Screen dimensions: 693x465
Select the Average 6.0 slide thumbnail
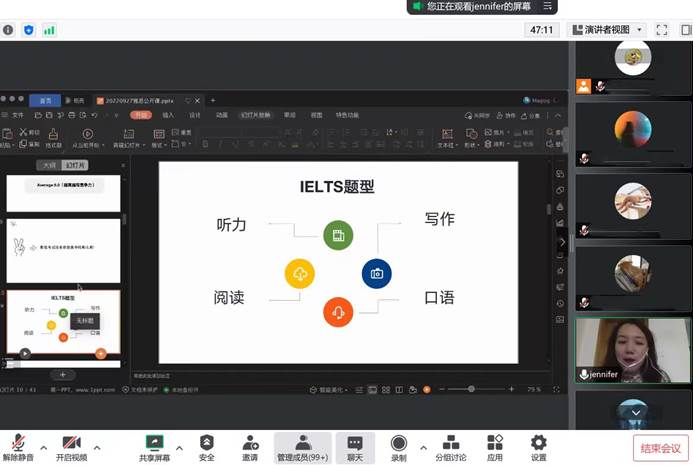pos(63,193)
